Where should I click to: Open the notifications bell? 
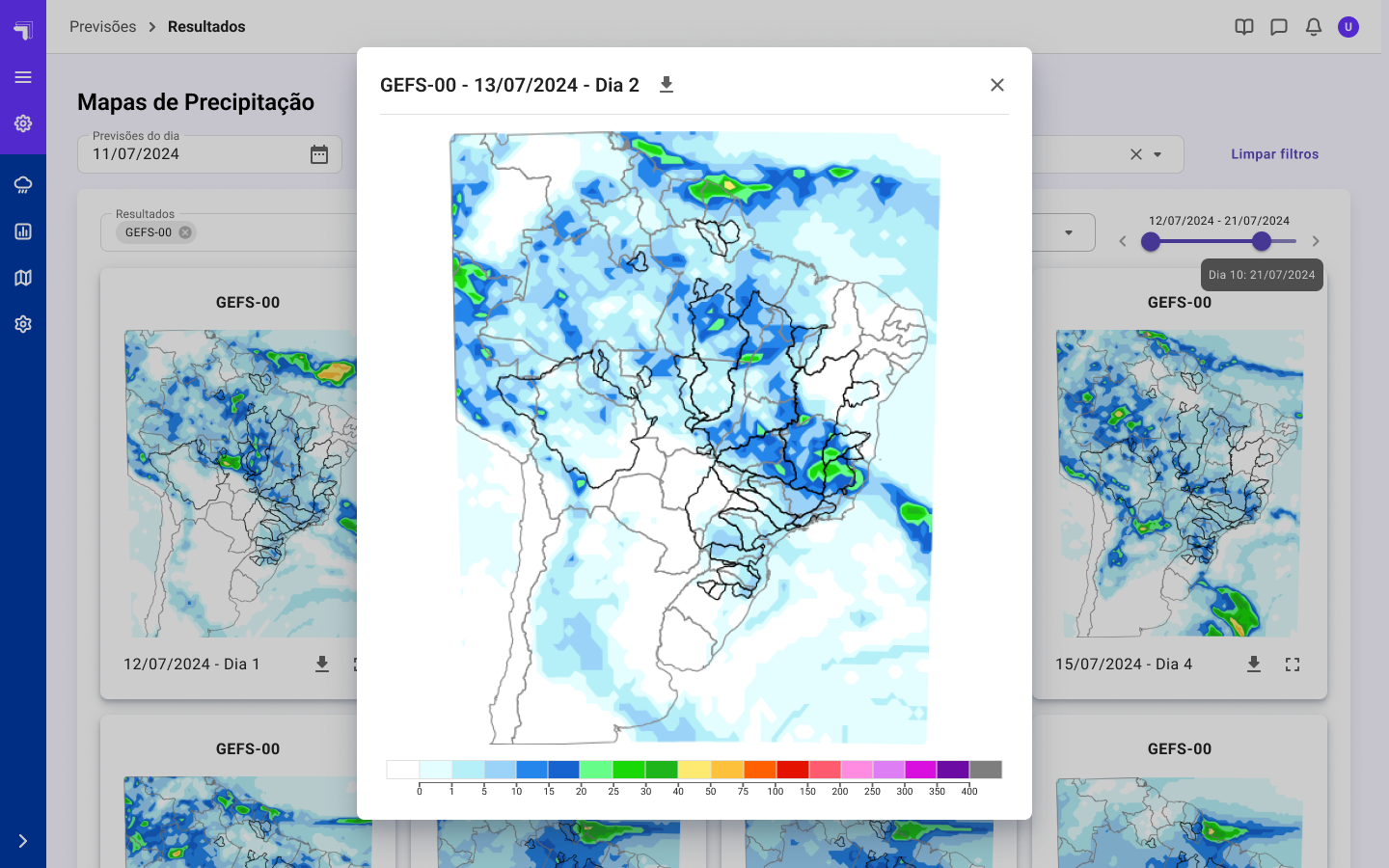(x=1314, y=27)
